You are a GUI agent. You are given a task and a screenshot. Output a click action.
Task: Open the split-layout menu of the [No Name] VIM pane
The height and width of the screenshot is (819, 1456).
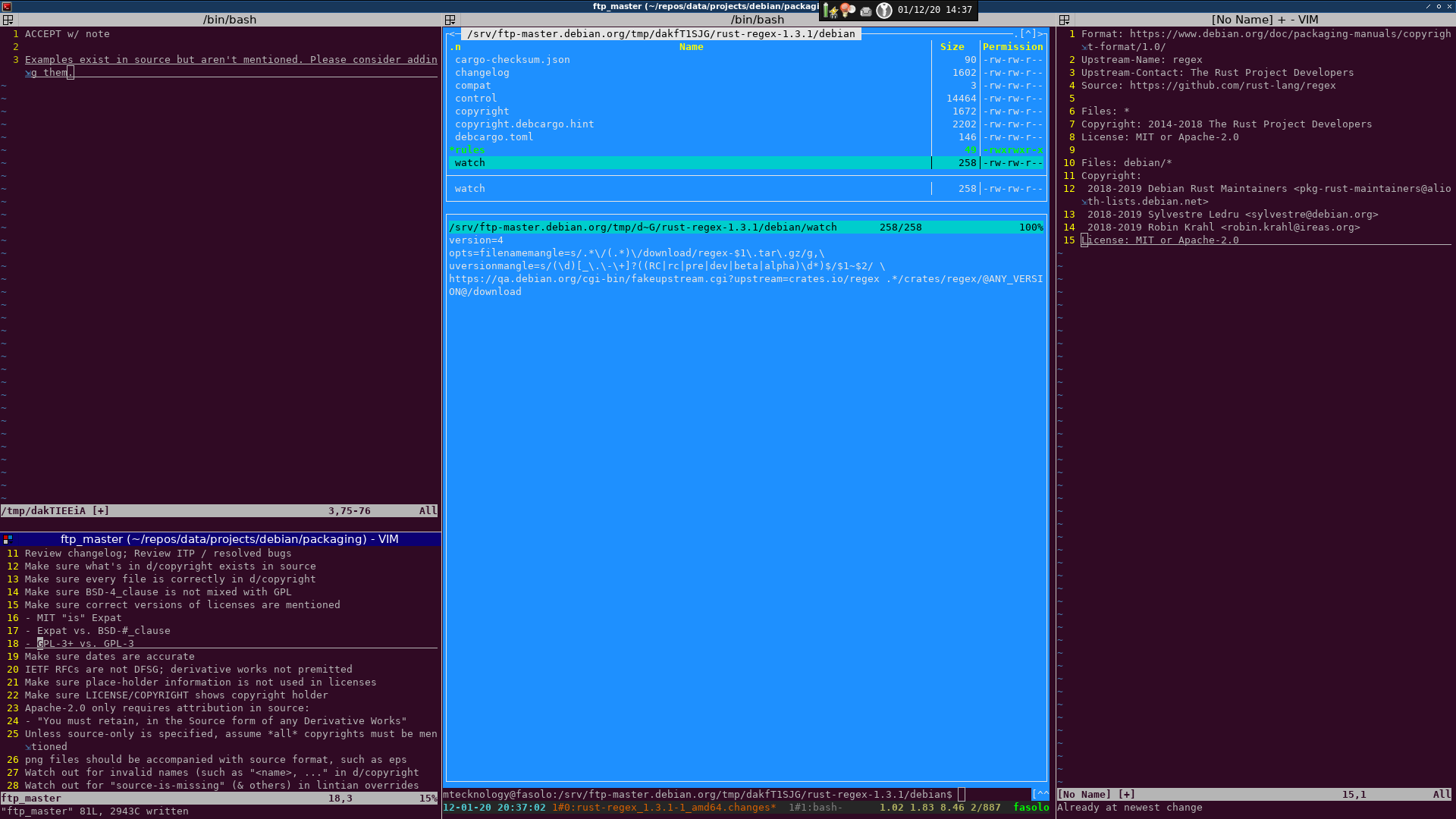1064,20
